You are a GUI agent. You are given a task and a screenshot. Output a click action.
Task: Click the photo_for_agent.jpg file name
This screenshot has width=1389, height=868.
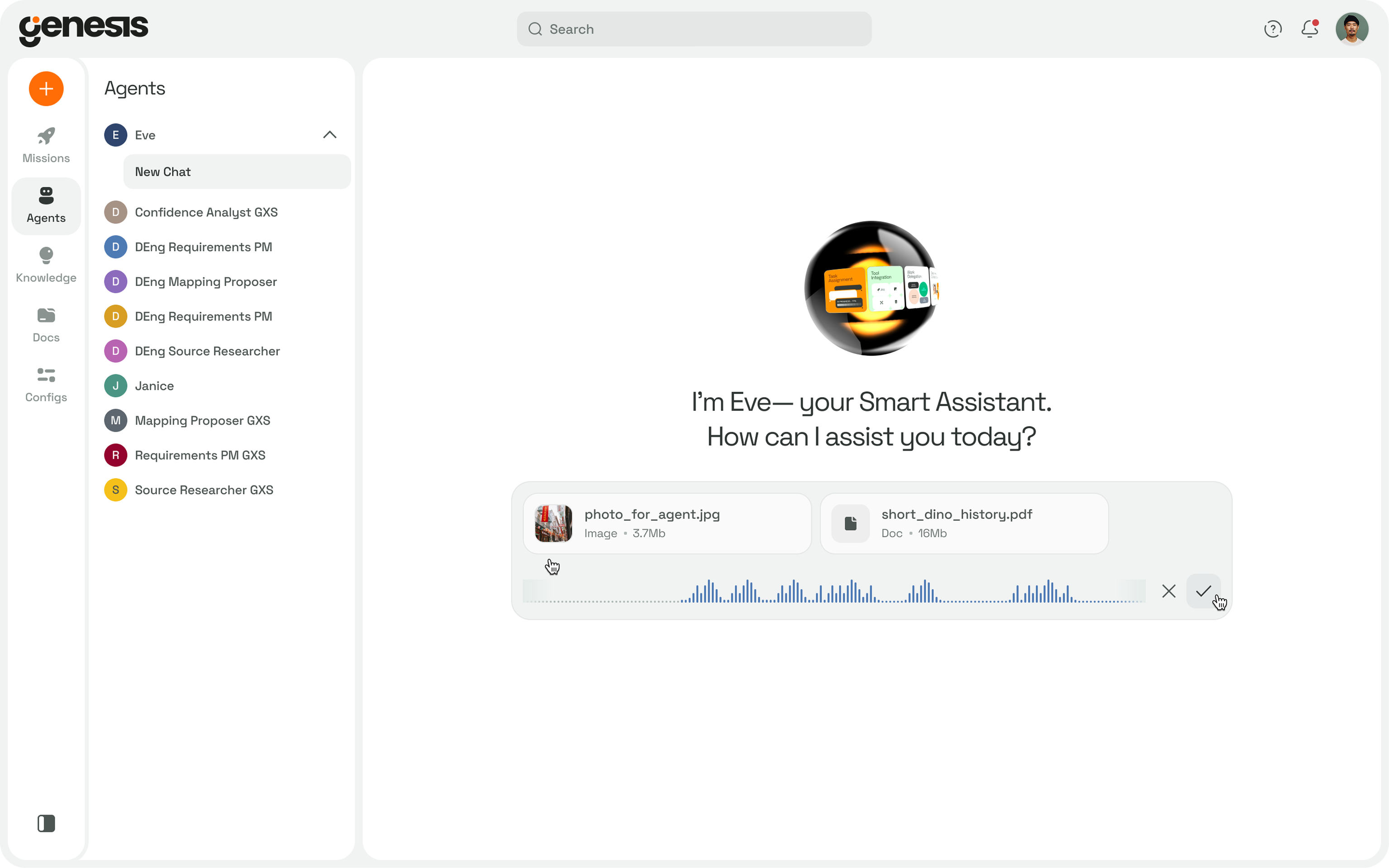(652, 514)
